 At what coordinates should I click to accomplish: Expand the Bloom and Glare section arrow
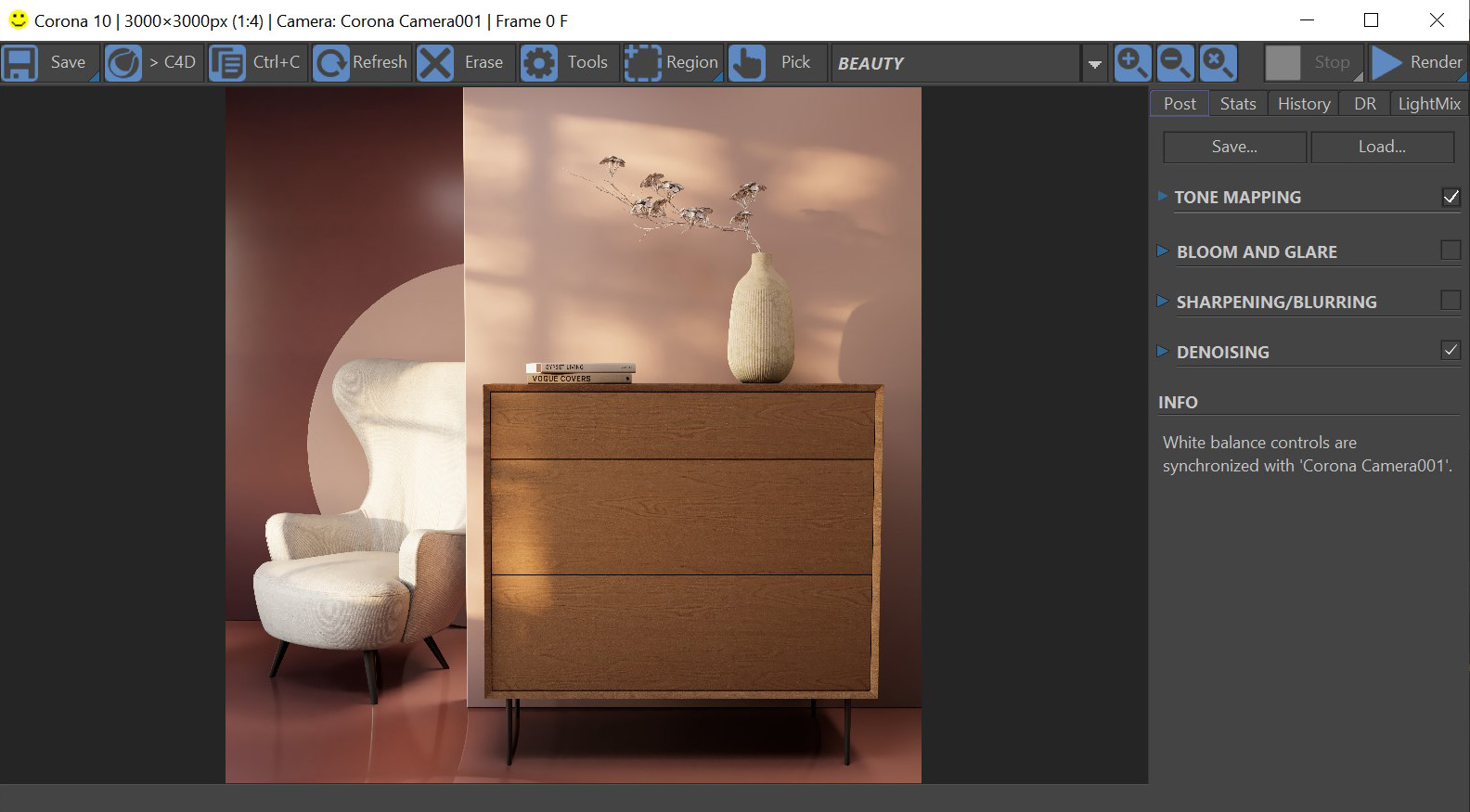1163,251
